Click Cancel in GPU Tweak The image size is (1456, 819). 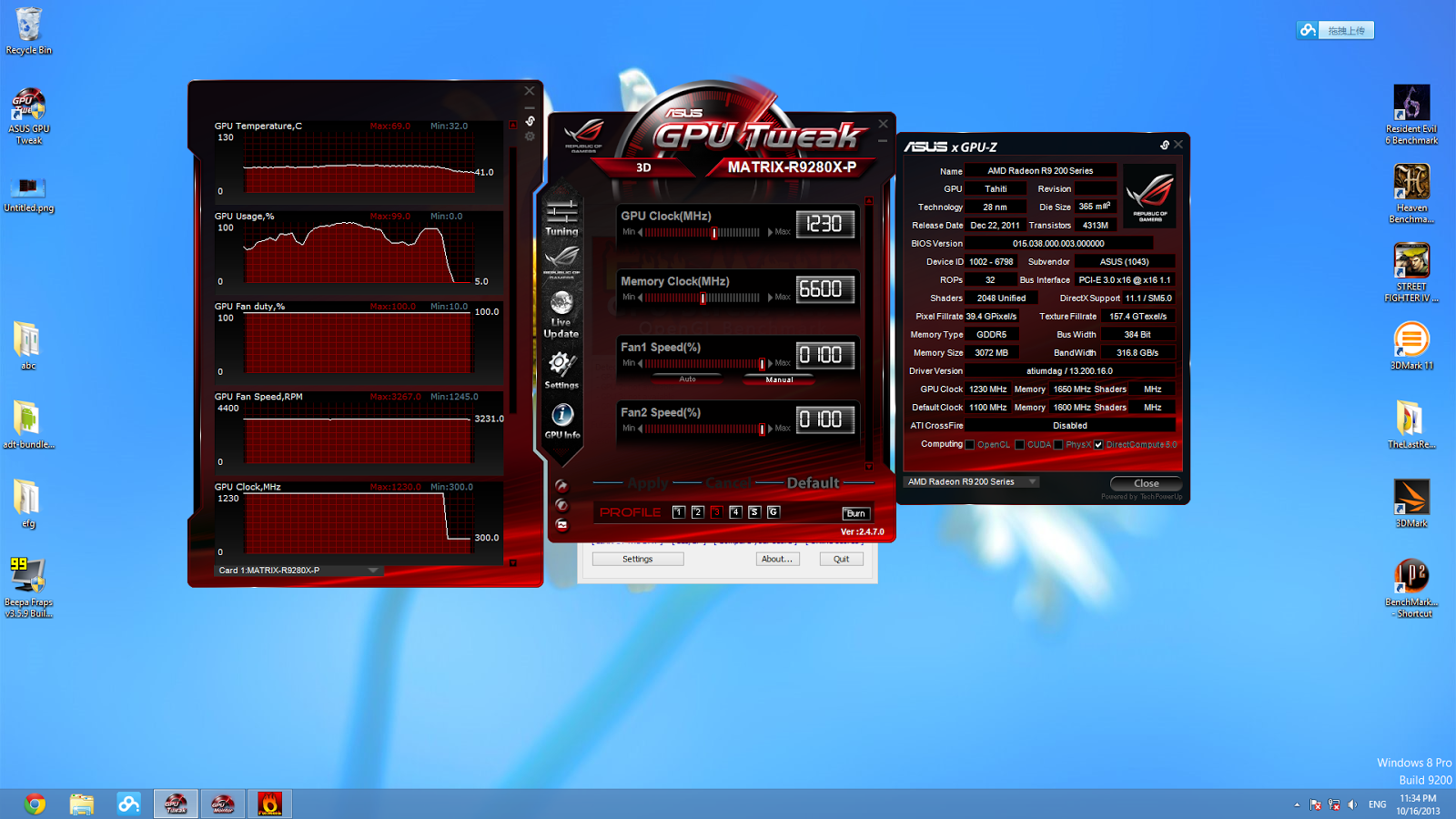(x=728, y=482)
